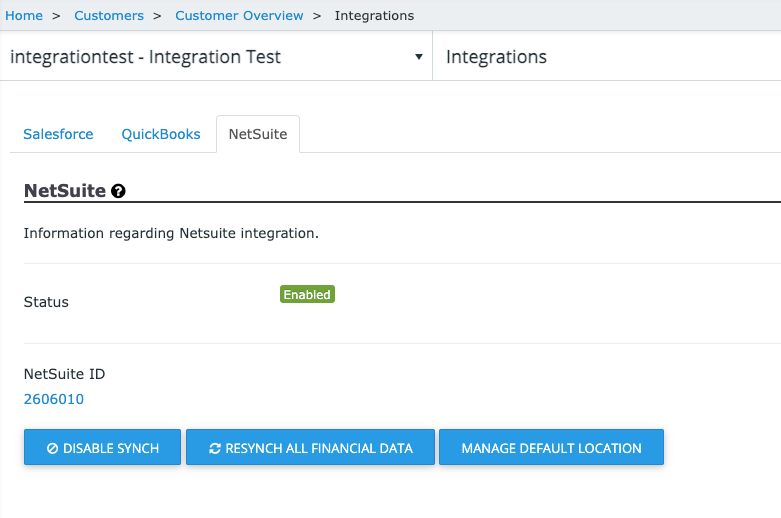Viewport: 781px width, 518px height.
Task: Navigate to Customer Overview breadcrumb
Action: coord(239,15)
